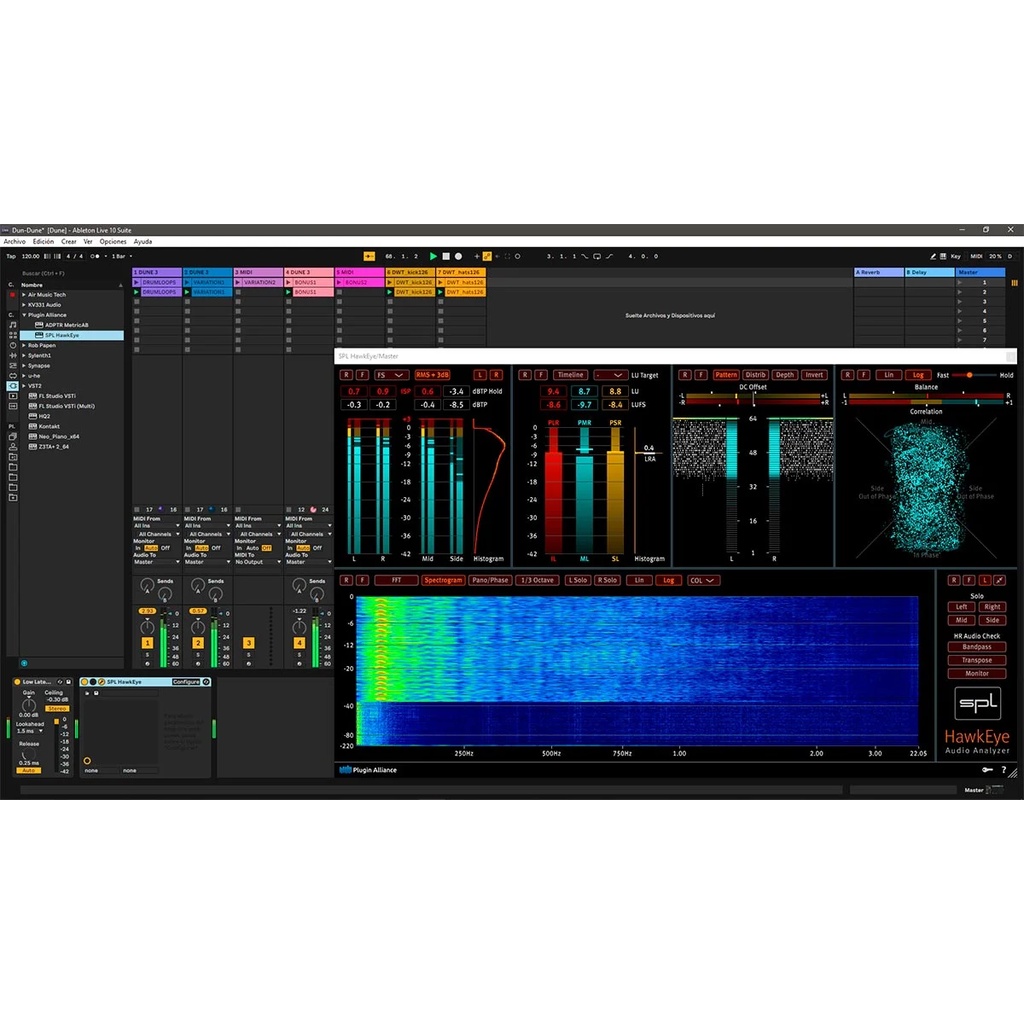Start playback with the green Play button
Image resolution: width=1024 pixels, height=1024 pixels.
[433, 257]
